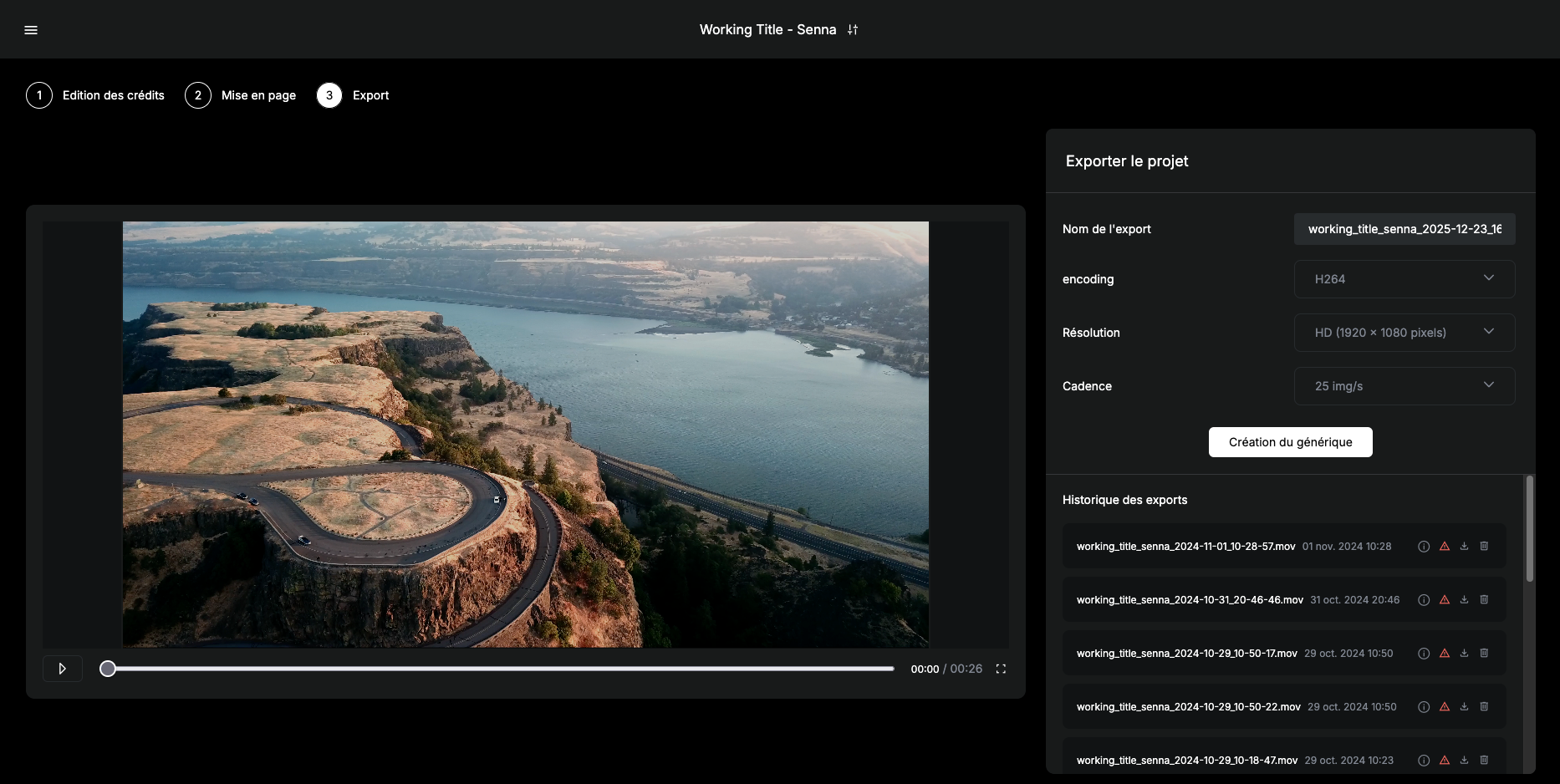Click the Nom de l'export field

1404,229
